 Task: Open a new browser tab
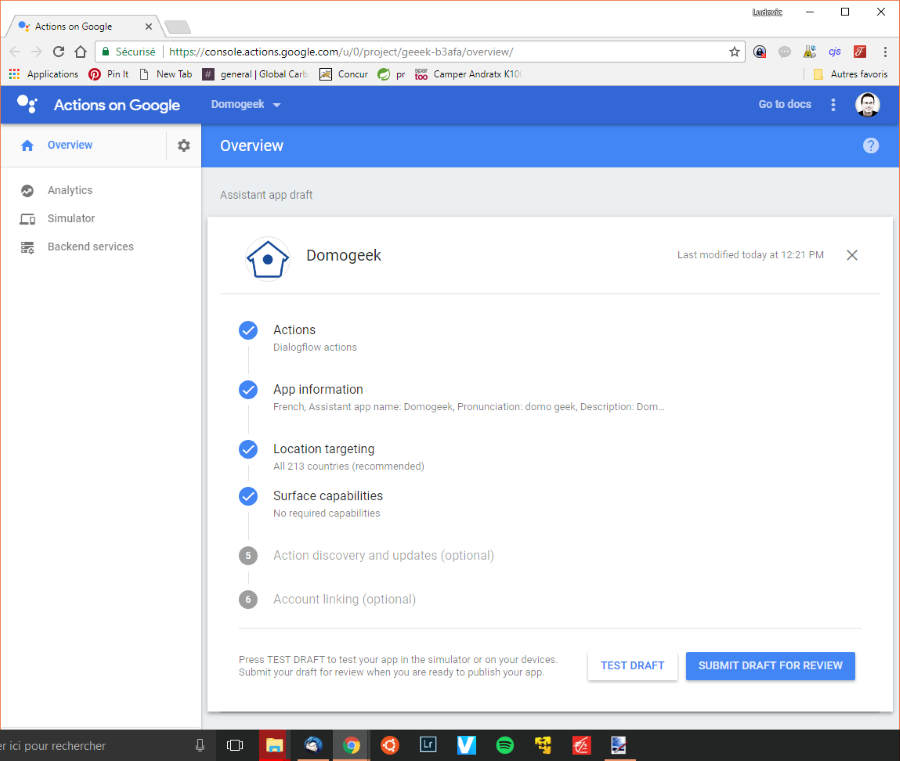[x=177, y=26]
